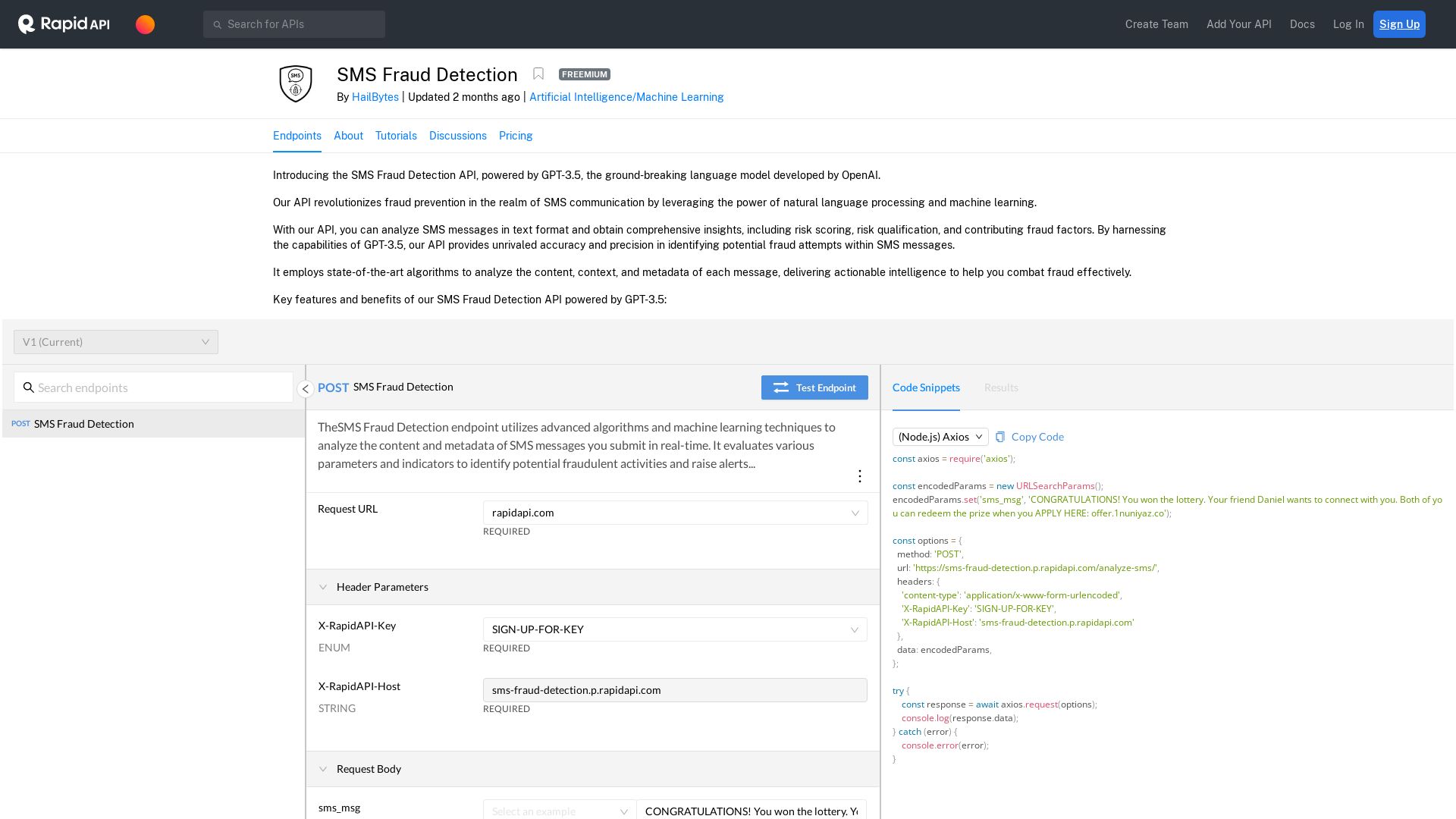Click the magnifier icon in Search endpoints

coord(28,388)
